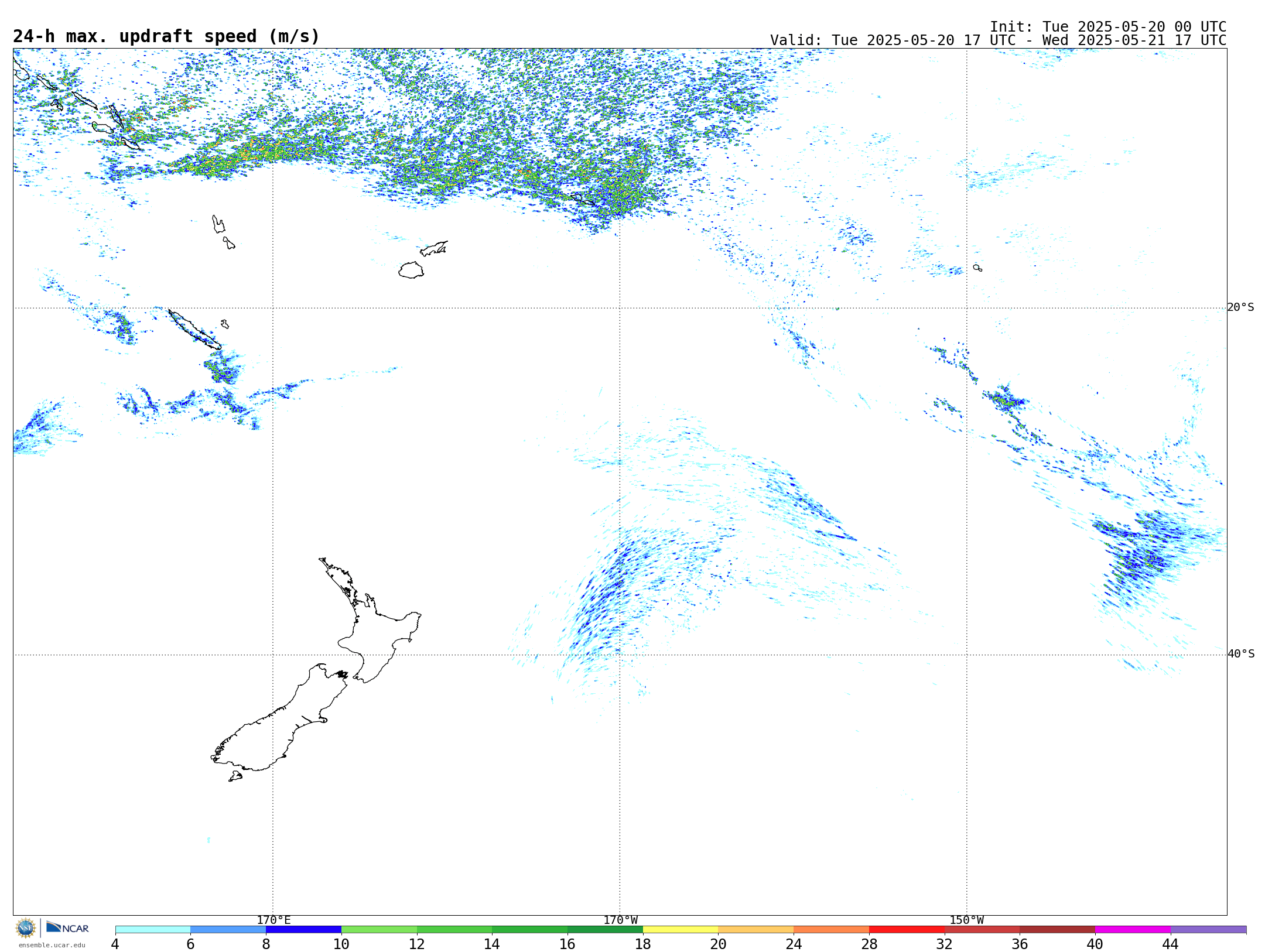The height and width of the screenshot is (952, 1265).
Task: Click colorbar tick label '36'
Action: tap(1020, 944)
